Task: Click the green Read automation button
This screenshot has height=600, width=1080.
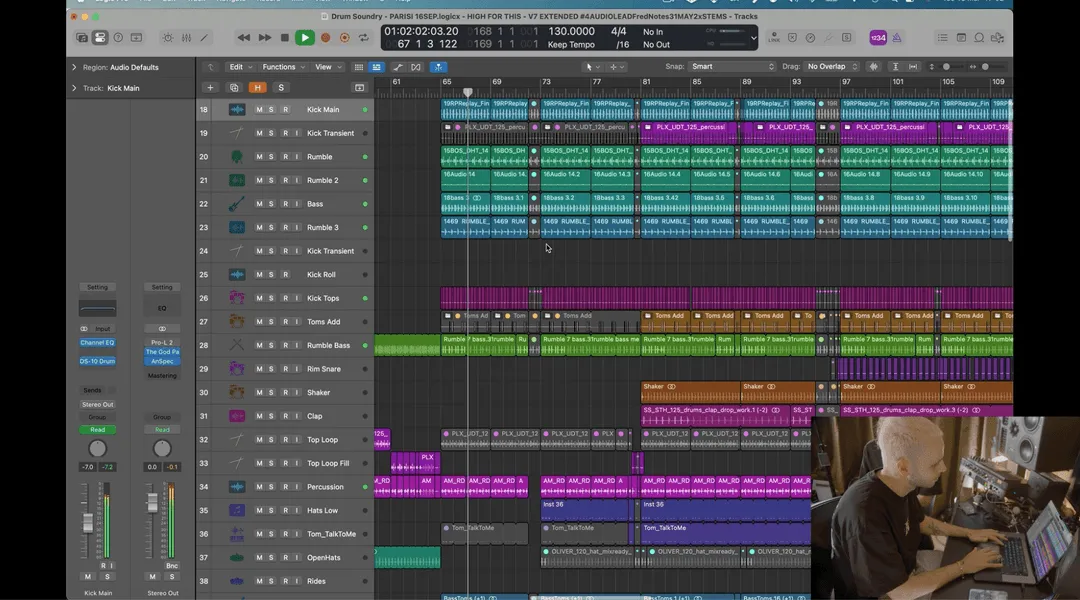Action: (97, 430)
